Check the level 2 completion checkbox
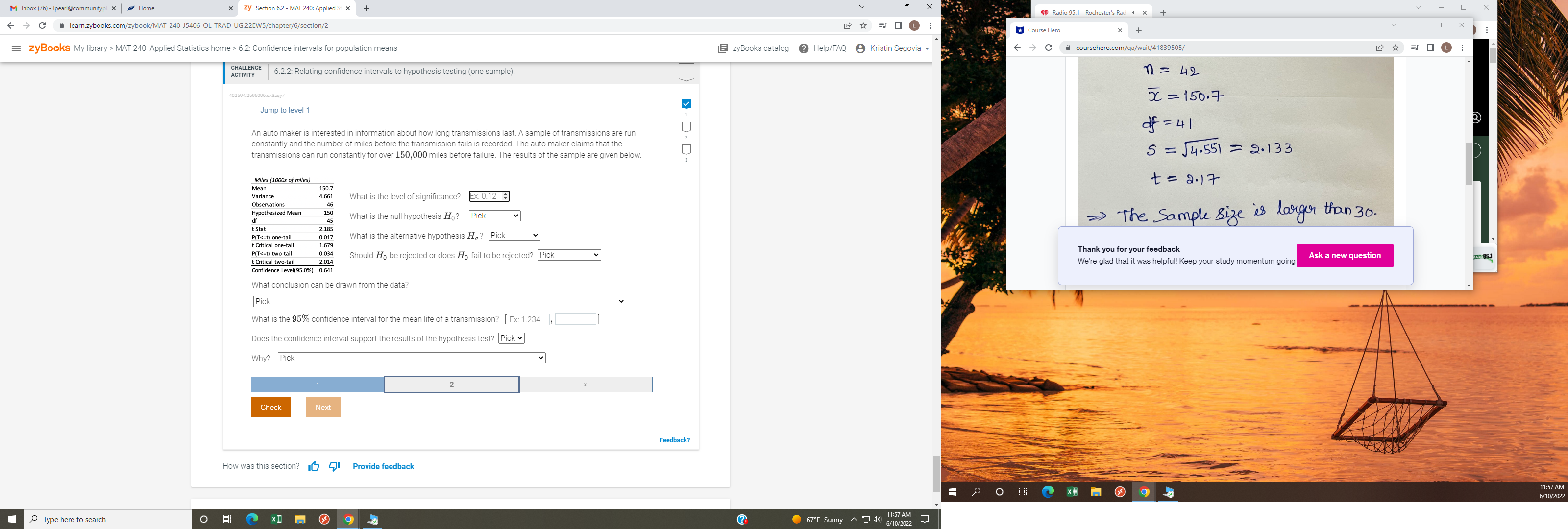The image size is (1568, 529). (686, 127)
